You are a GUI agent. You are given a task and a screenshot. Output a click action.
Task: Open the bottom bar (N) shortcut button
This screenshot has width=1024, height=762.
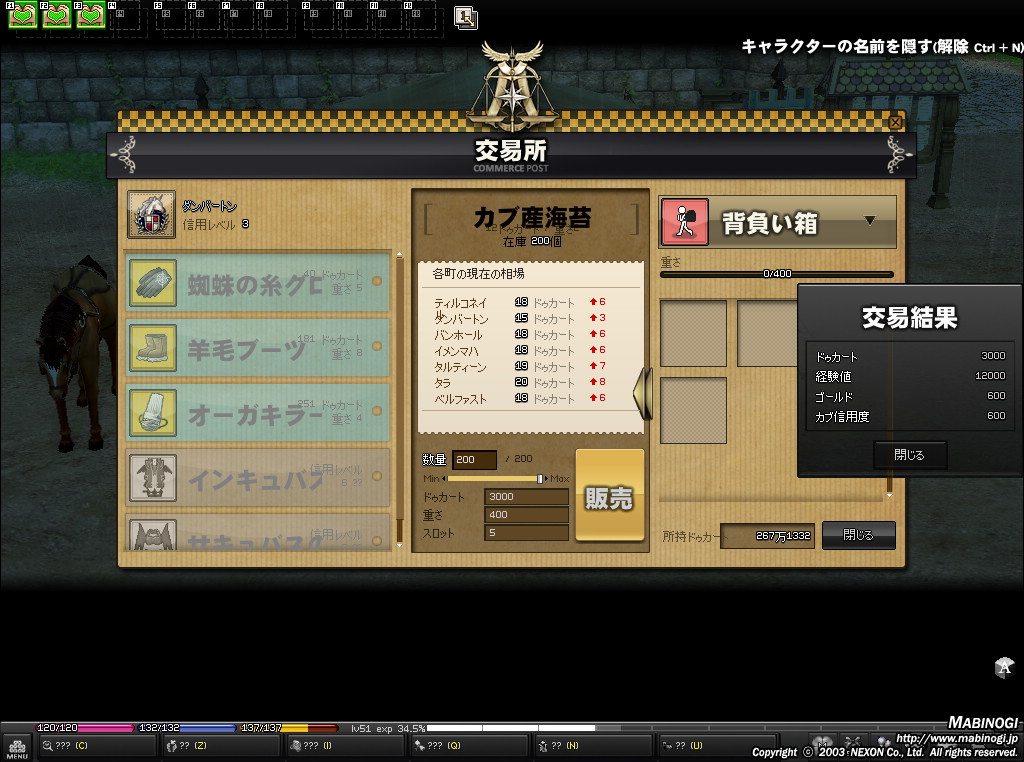pos(593,746)
